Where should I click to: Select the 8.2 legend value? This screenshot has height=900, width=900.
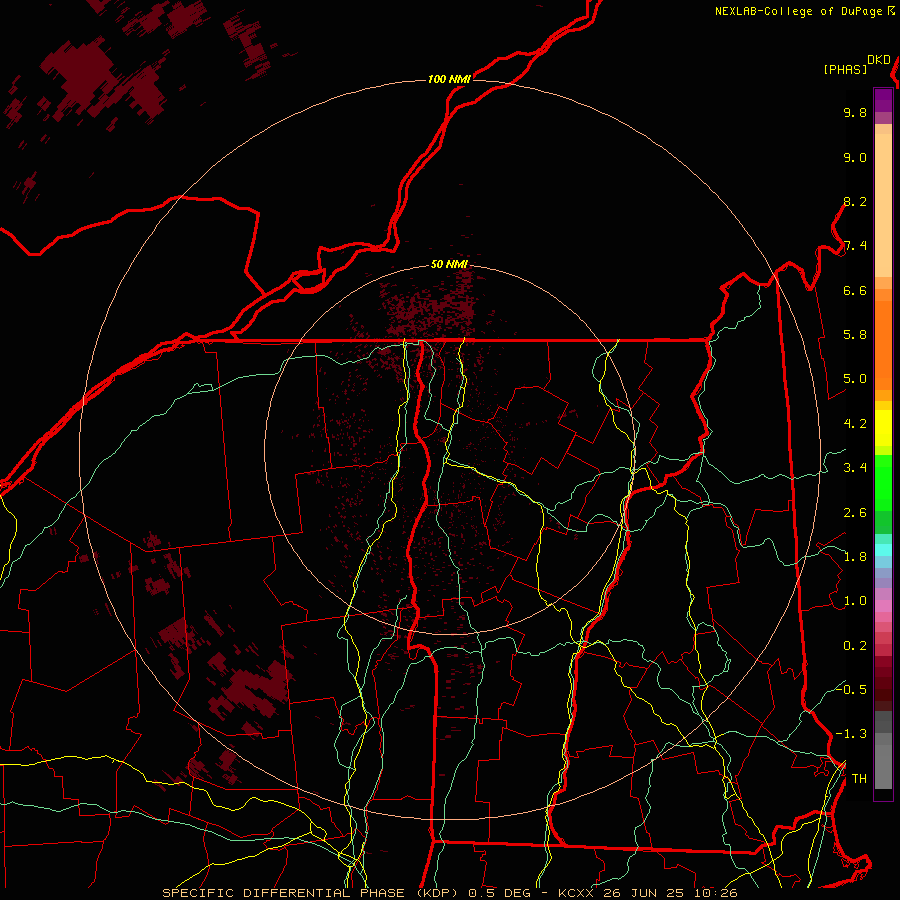855,201
